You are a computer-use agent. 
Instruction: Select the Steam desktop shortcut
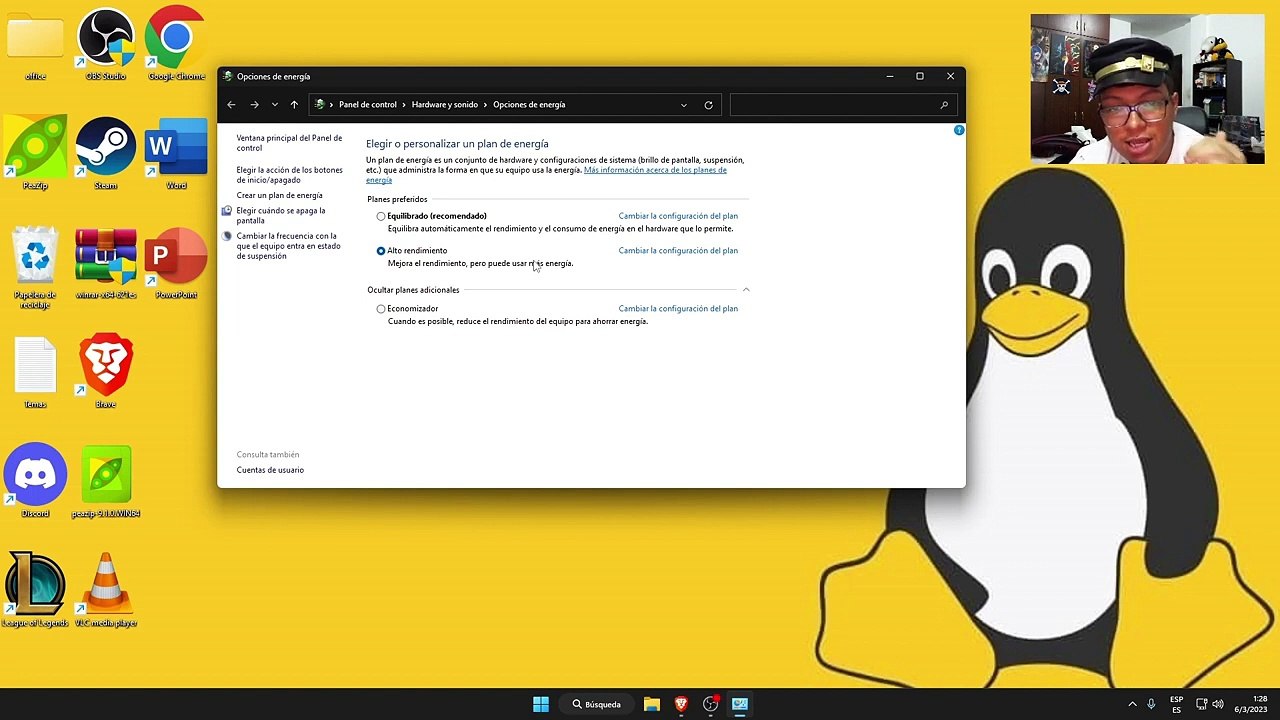[x=106, y=154]
